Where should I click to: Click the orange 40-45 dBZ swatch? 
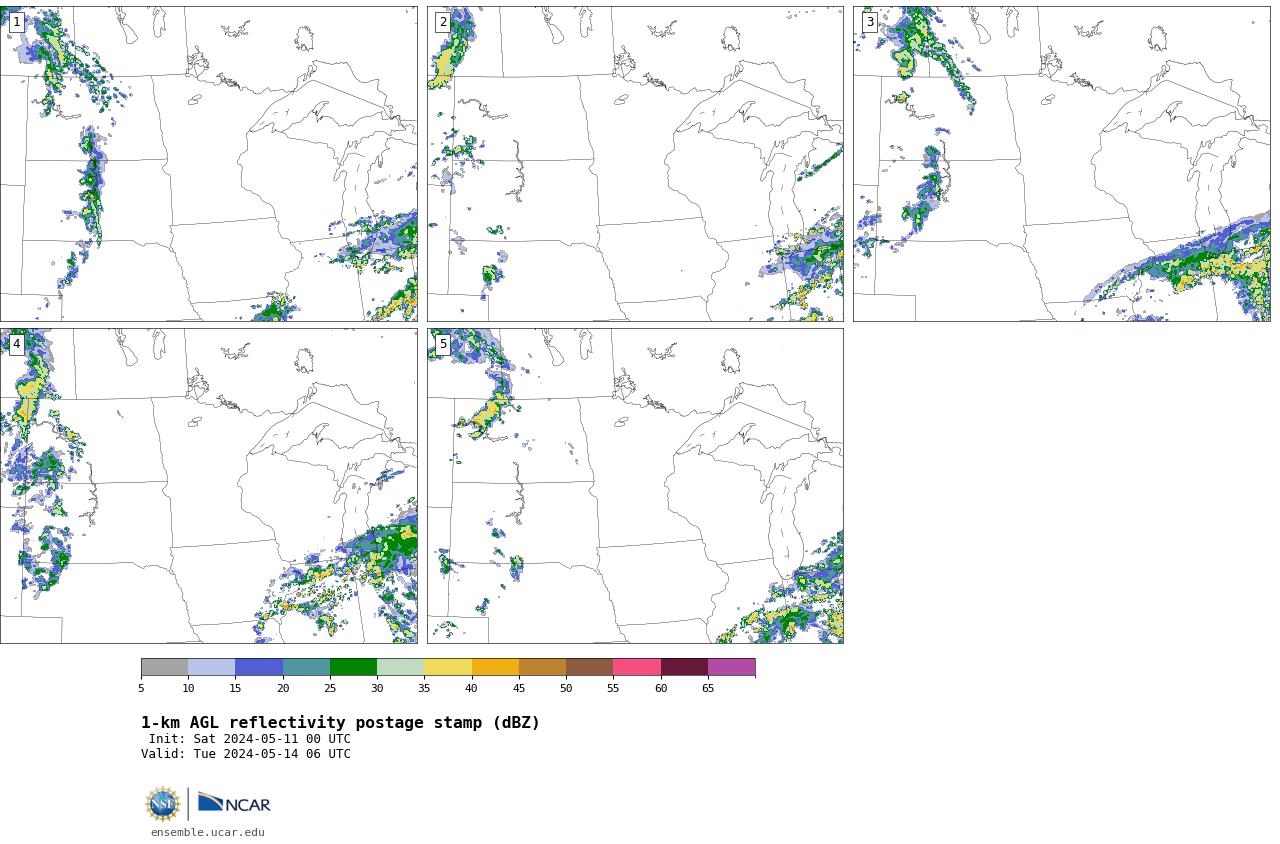pyautogui.click(x=495, y=667)
